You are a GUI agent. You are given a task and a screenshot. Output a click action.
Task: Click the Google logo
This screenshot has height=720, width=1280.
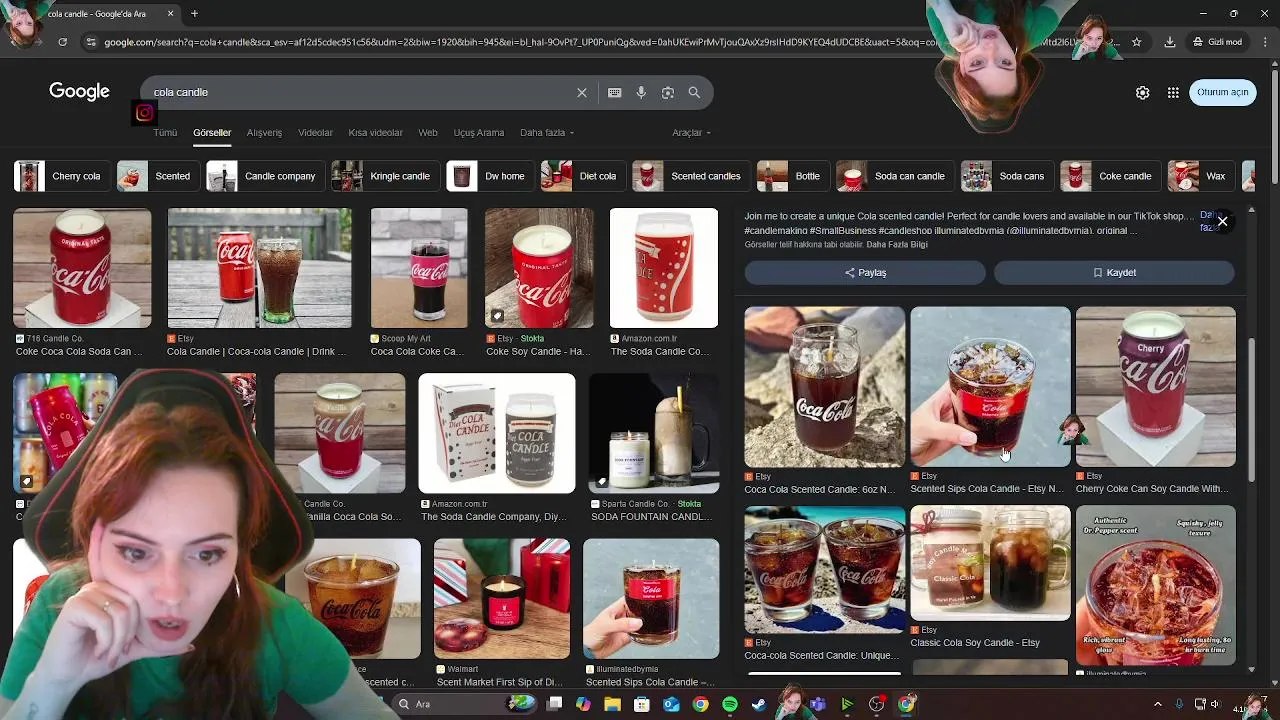click(x=79, y=92)
